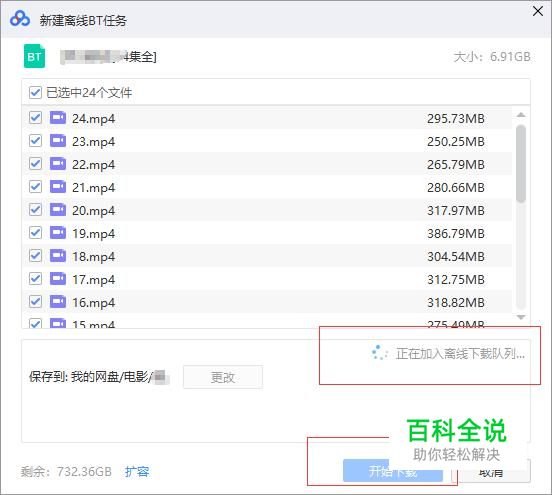Click the video icon beside 16.mp4

click(58, 302)
